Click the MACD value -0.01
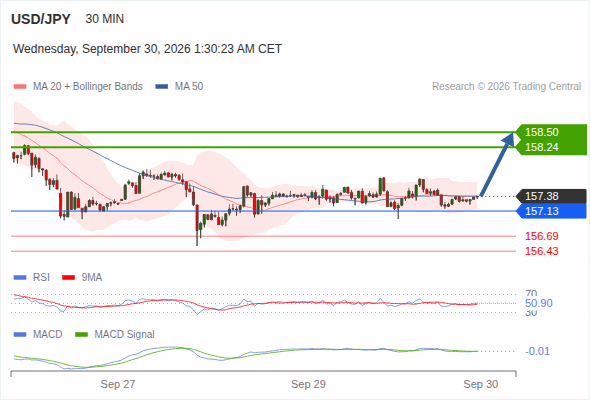This screenshot has width=590, height=400. point(537,351)
